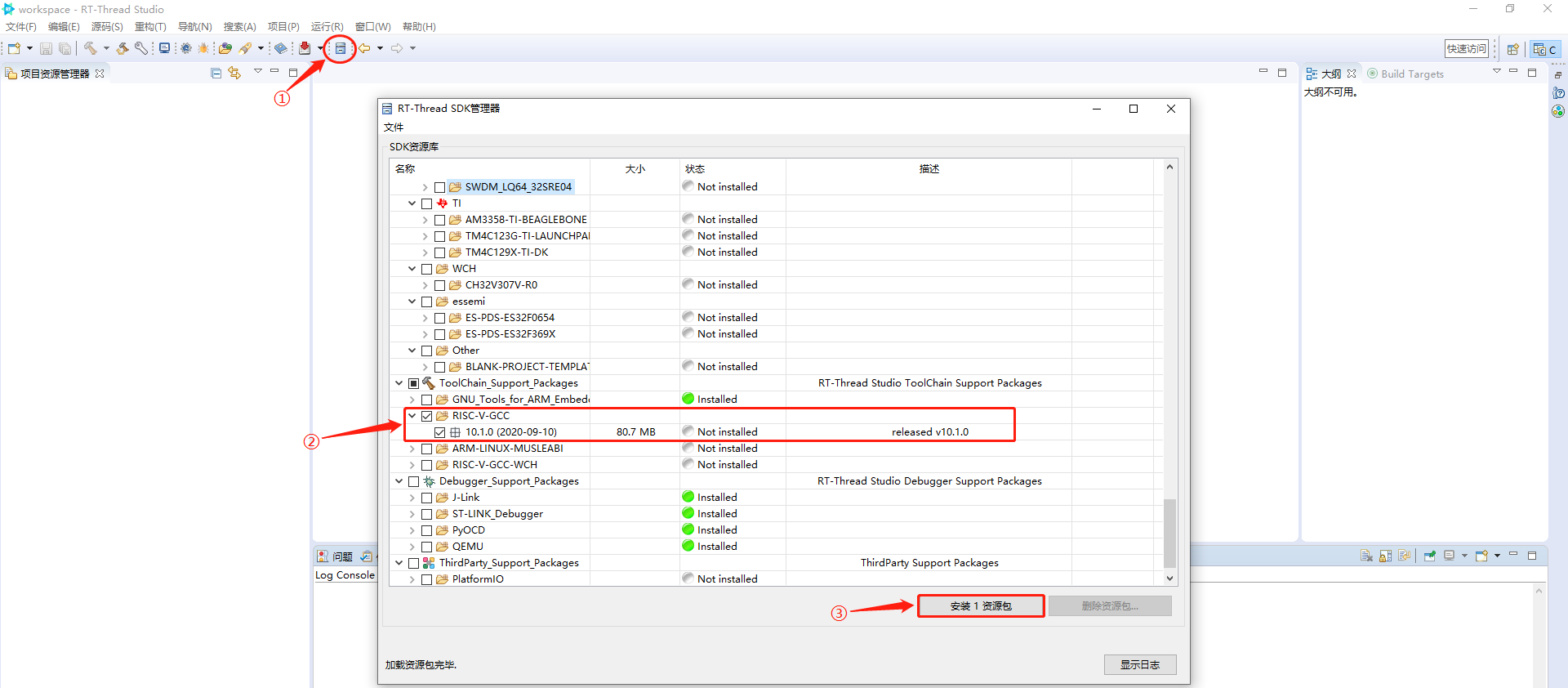Click the blue gear debug configuration icon
Viewport: 1568px width, 688px height.
[x=186, y=48]
